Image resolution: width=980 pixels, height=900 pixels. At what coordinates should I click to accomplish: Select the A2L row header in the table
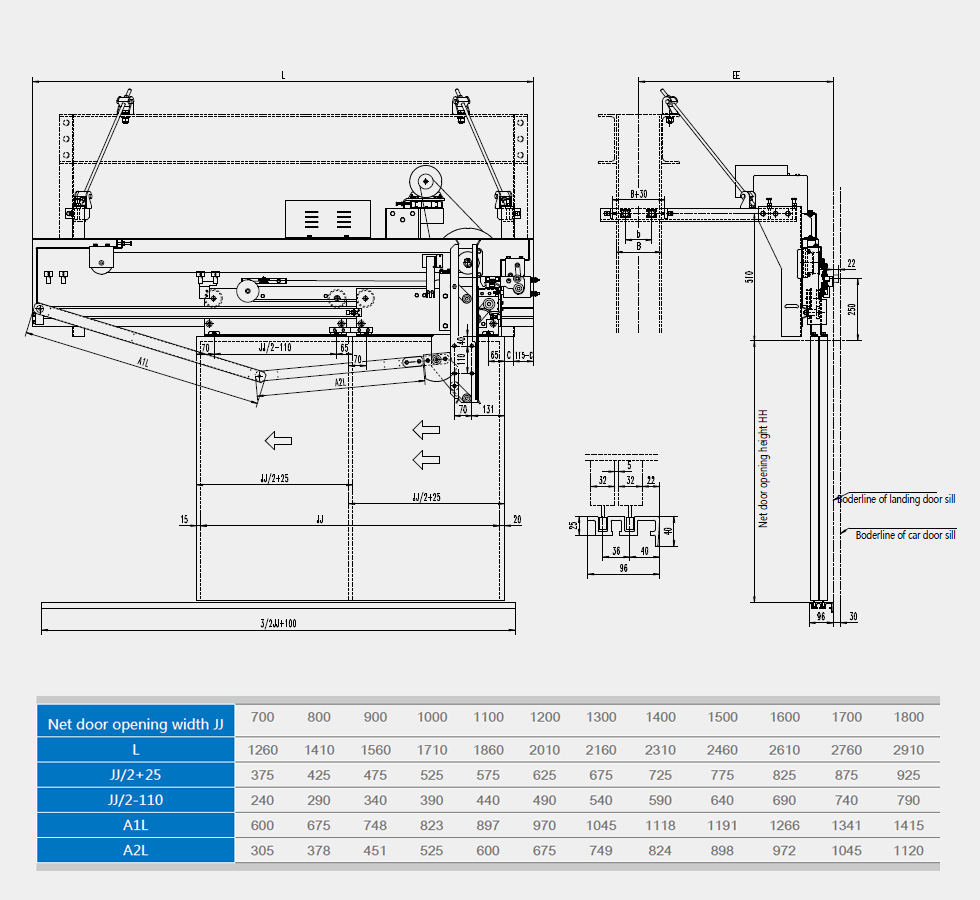click(136, 850)
